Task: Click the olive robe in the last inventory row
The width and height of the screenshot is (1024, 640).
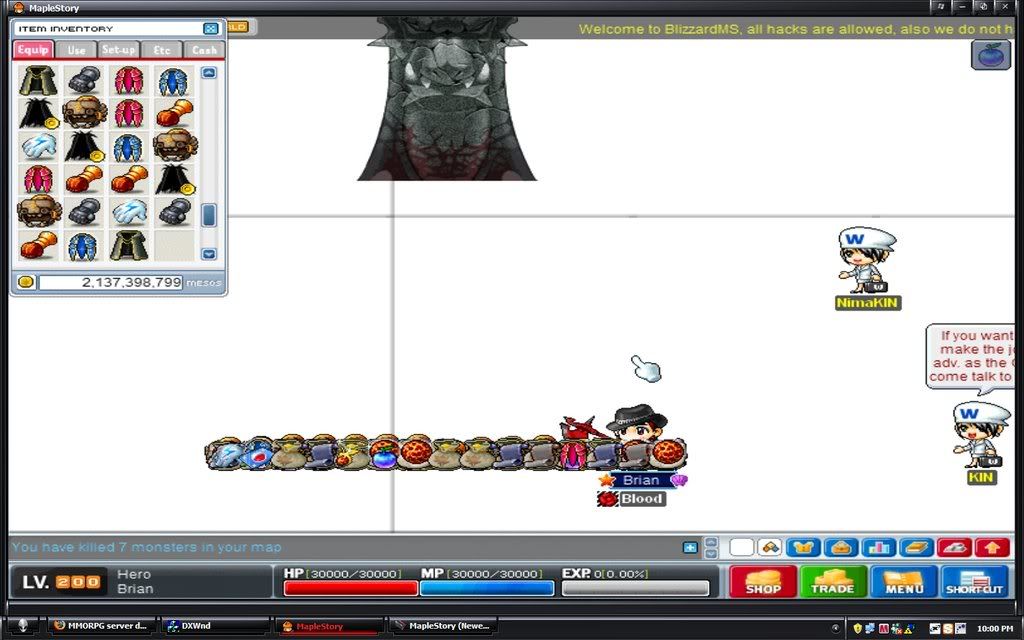Action: tap(129, 246)
